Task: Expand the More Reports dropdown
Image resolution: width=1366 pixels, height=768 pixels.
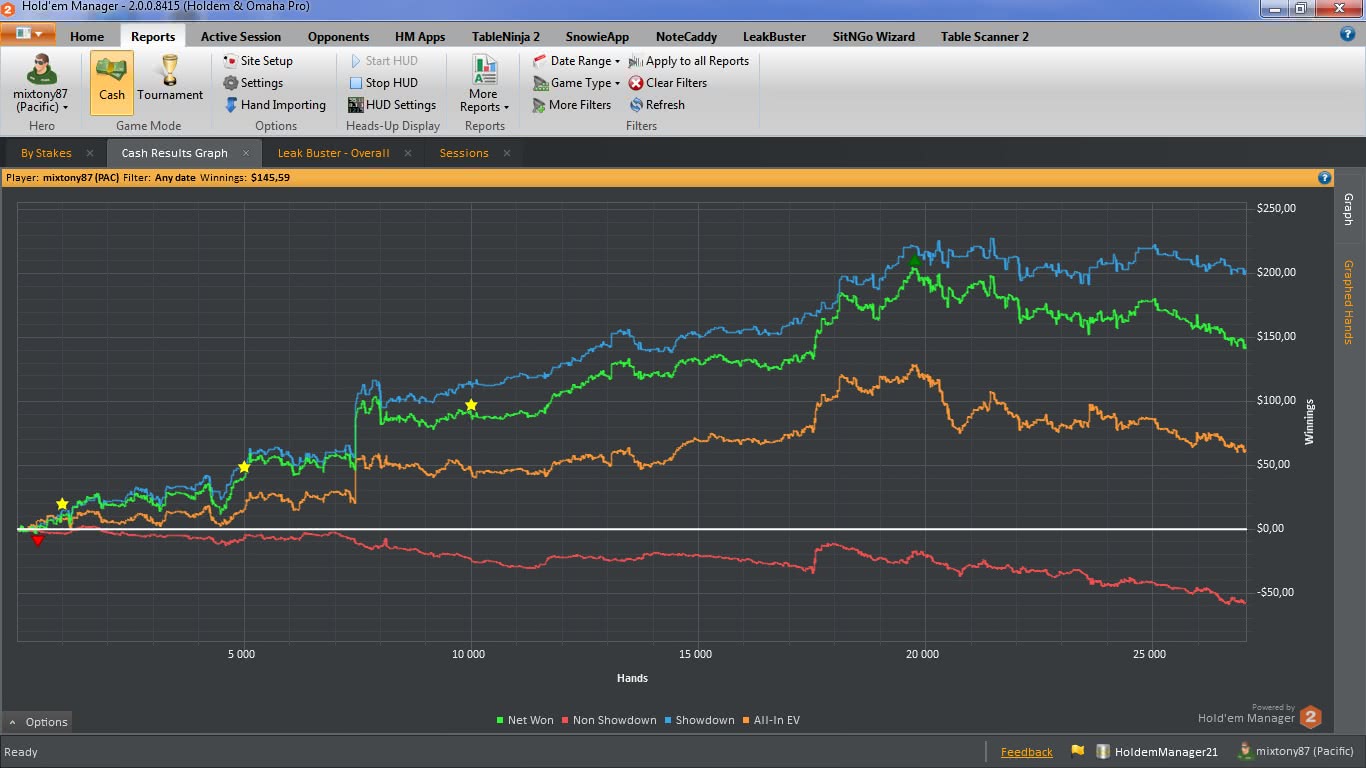Action: 484,83
